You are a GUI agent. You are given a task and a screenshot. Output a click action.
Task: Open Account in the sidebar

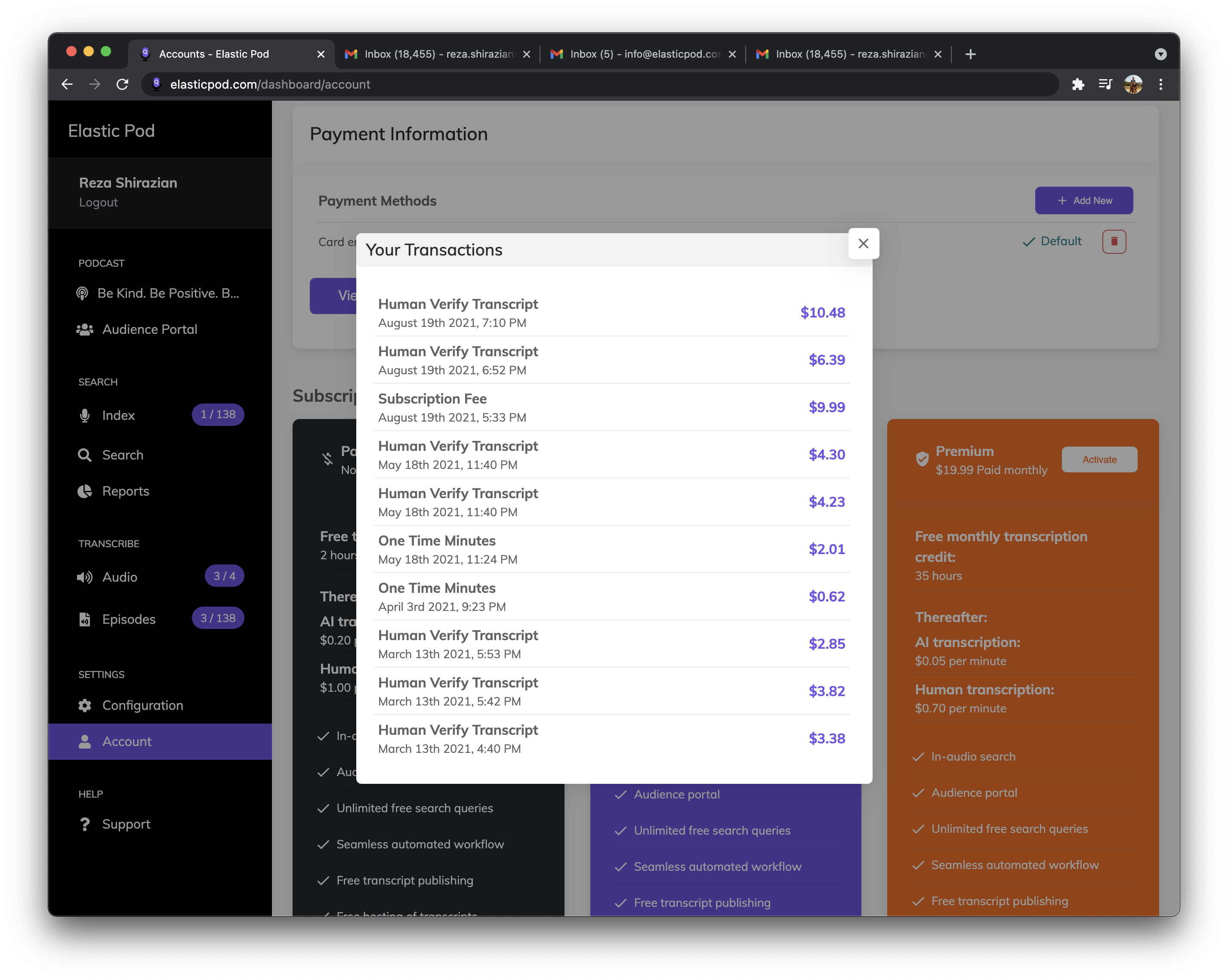[160, 741]
